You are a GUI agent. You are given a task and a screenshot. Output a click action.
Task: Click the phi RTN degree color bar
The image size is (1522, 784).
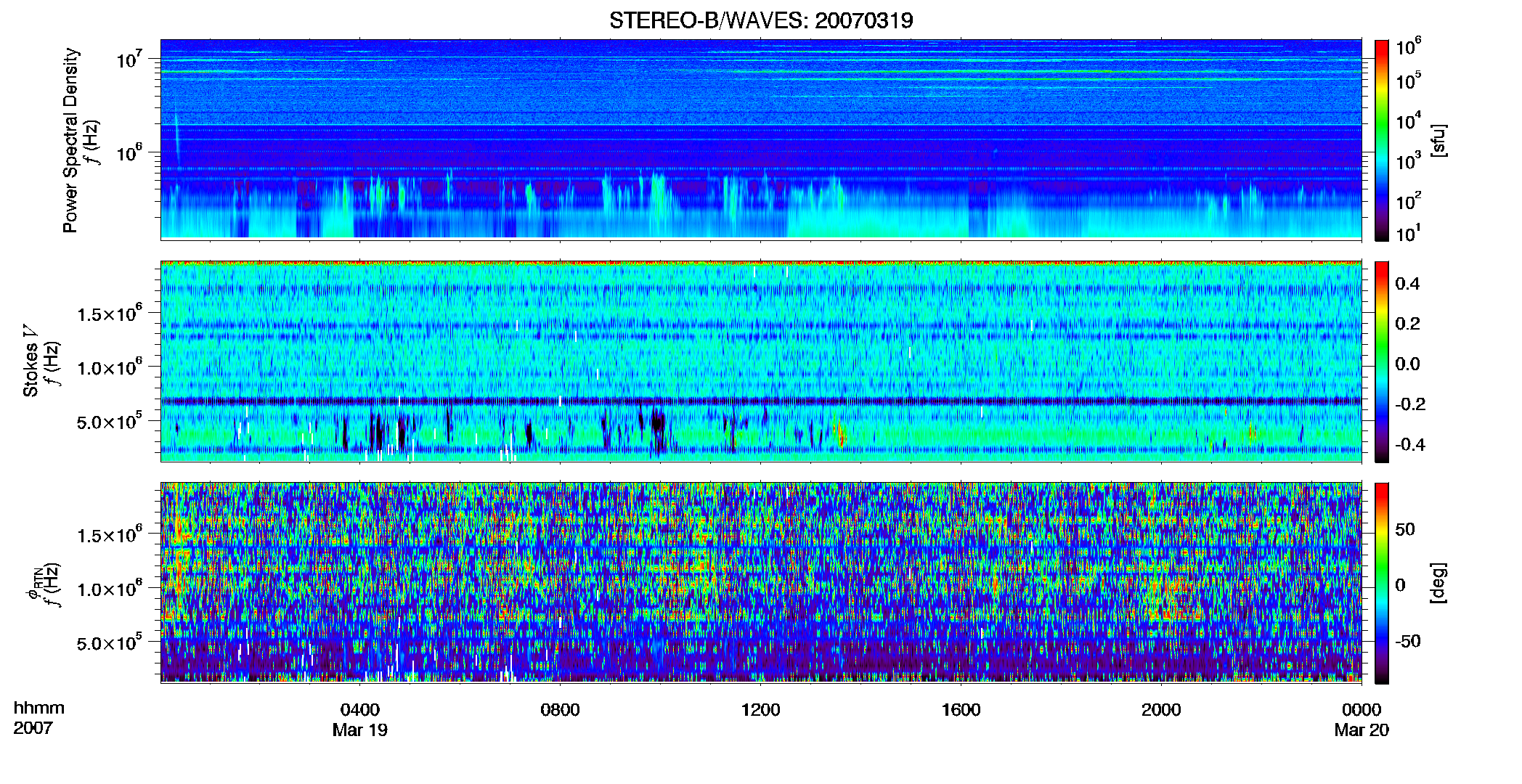(x=1382, y=583)
